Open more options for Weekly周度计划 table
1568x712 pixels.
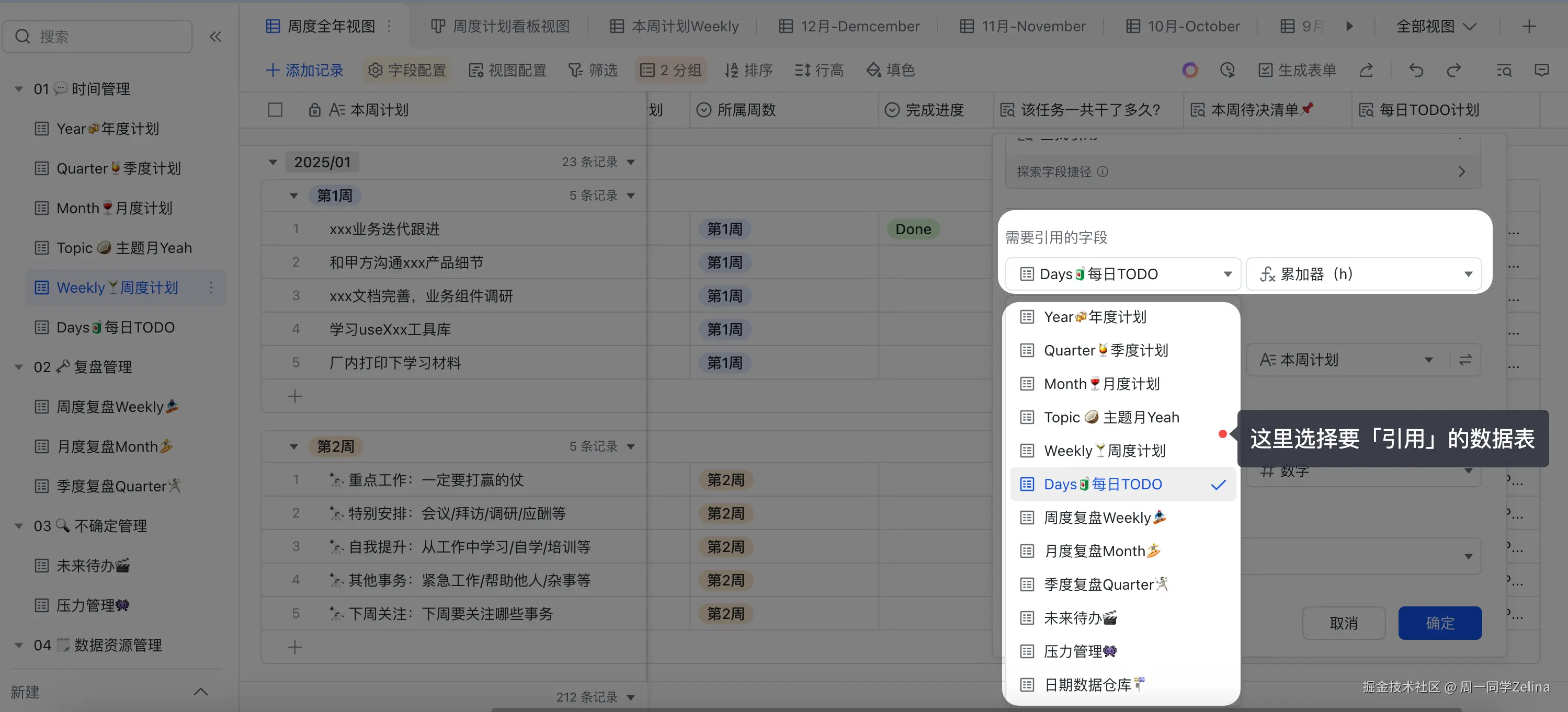(211, 287)
